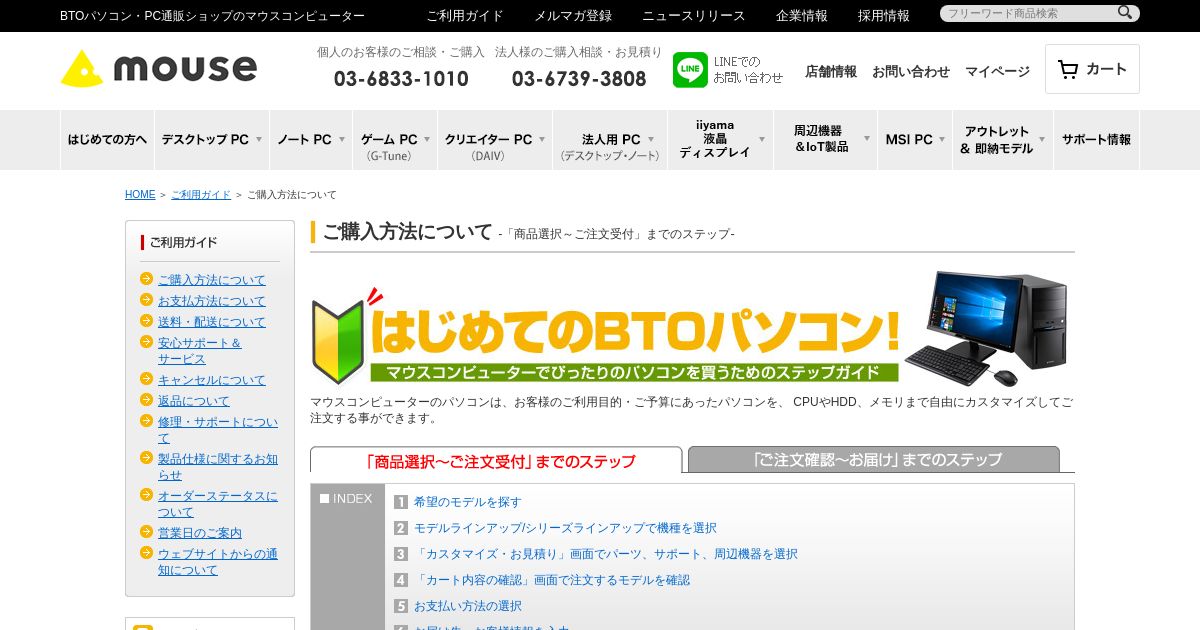Open 店舗情報 link
The height and width of the screenshot is (630, 1200).
[831, 72]
